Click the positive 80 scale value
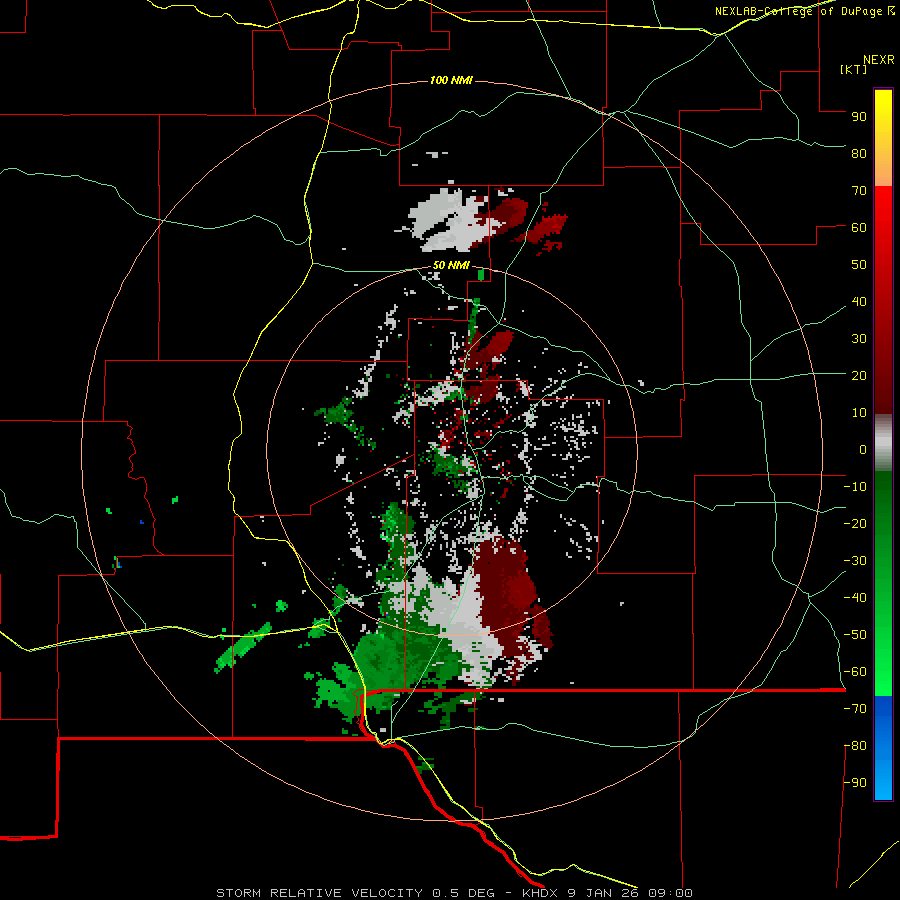 click(x=859, y=154)
